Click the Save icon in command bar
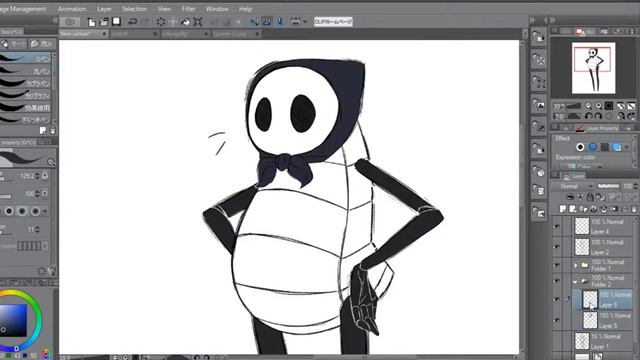Viewport: 640px width, 360px height. 116,22
